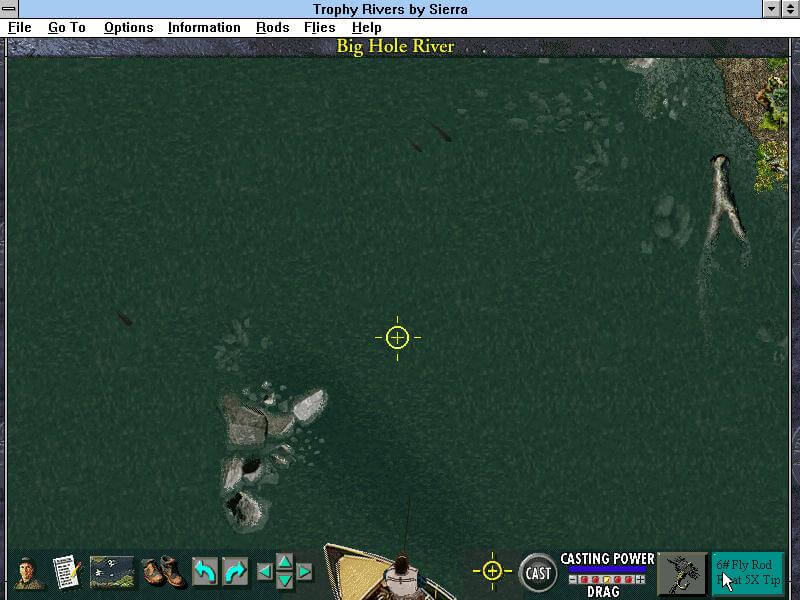The image size is (800, 600).
Task: Click the angler in the boat
Action: (402, 574)
